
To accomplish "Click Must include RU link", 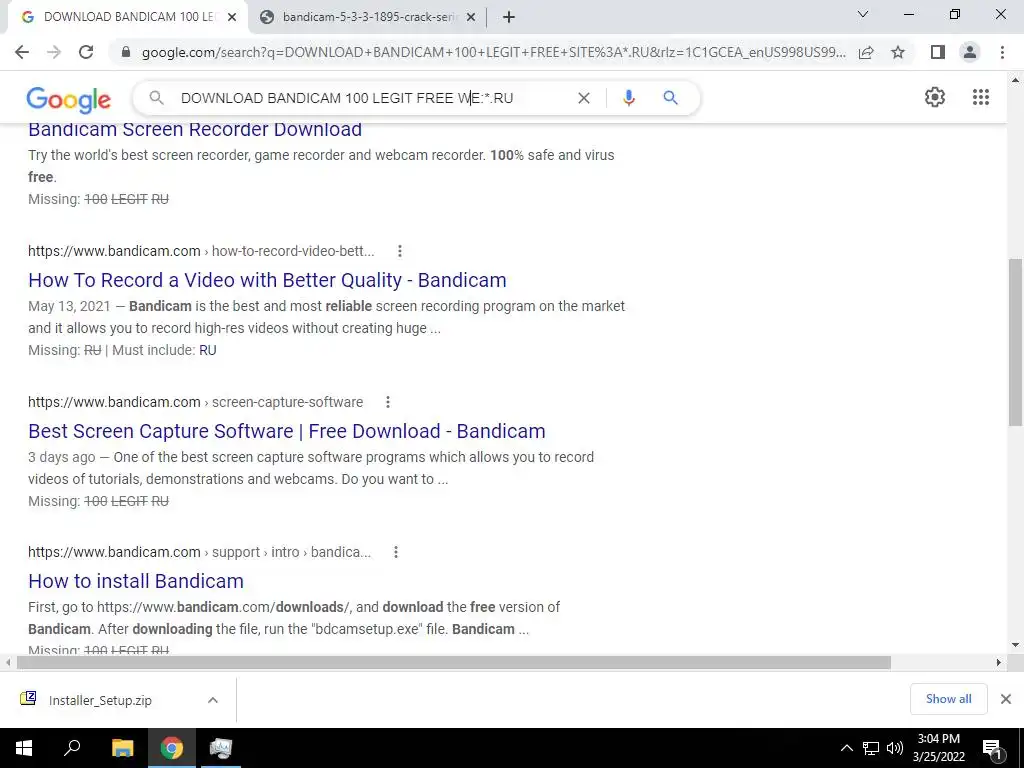I will pos(208,350).
